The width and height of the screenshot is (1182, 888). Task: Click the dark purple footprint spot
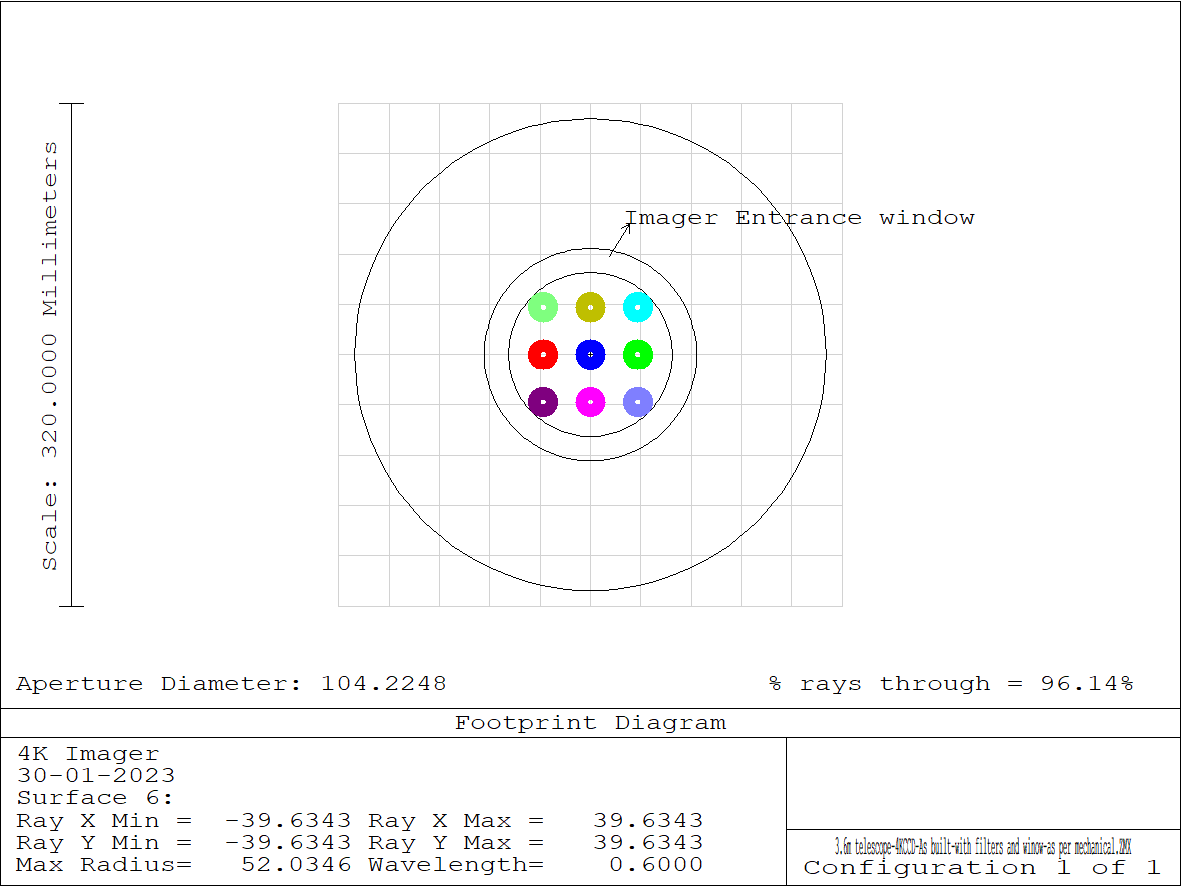543,402
